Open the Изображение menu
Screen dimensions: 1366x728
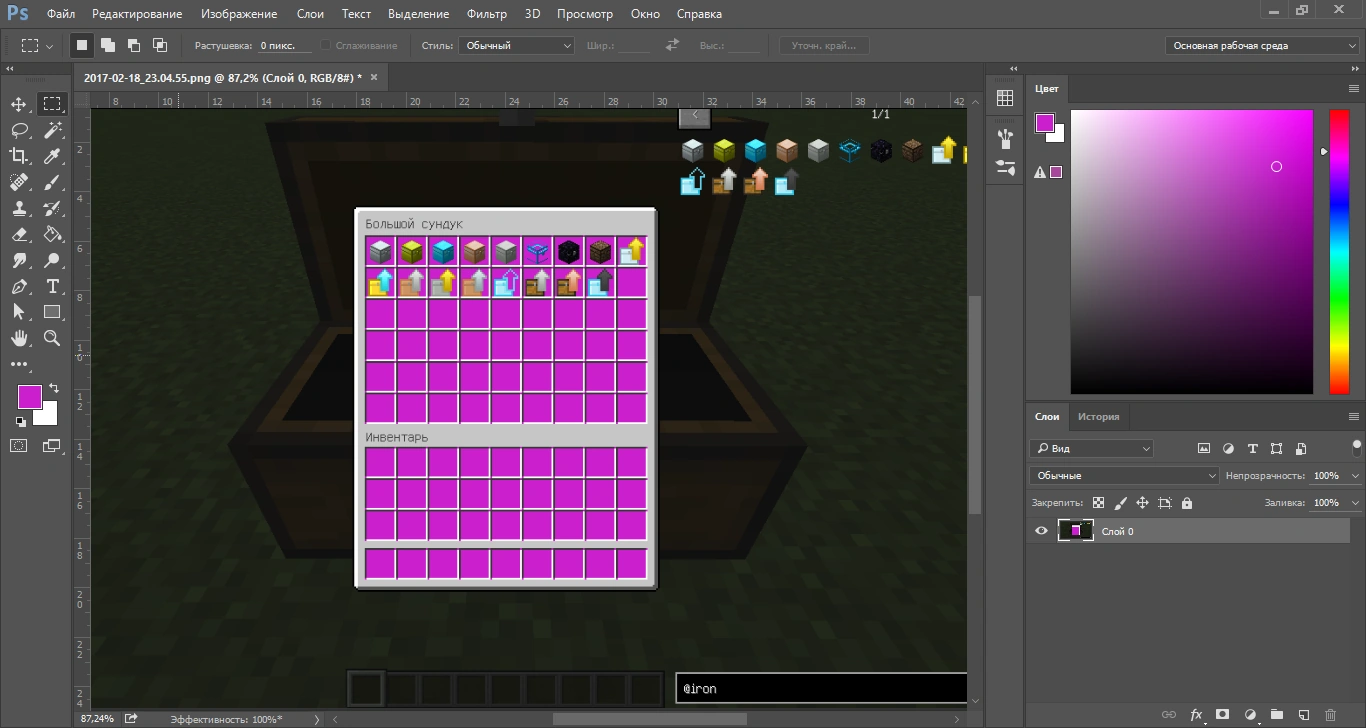(239, 14)
